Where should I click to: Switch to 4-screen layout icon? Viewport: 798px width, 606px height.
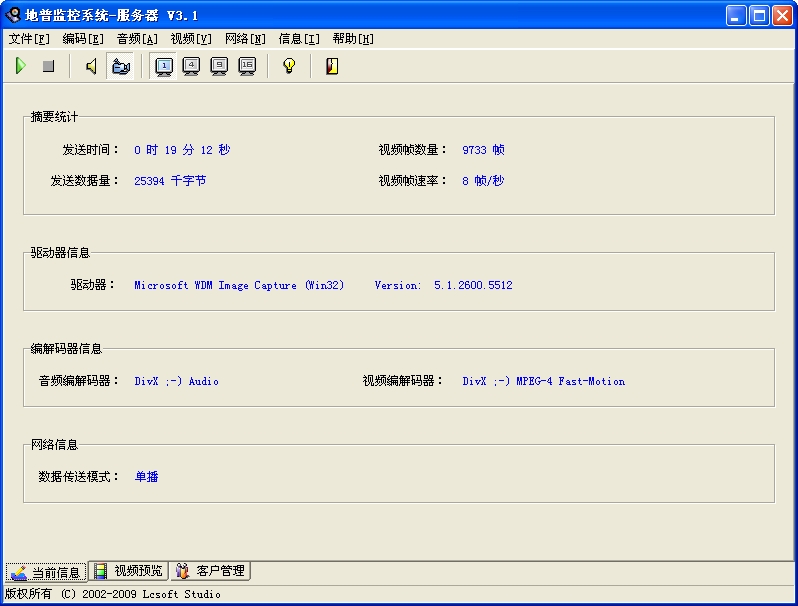point(191,66)
